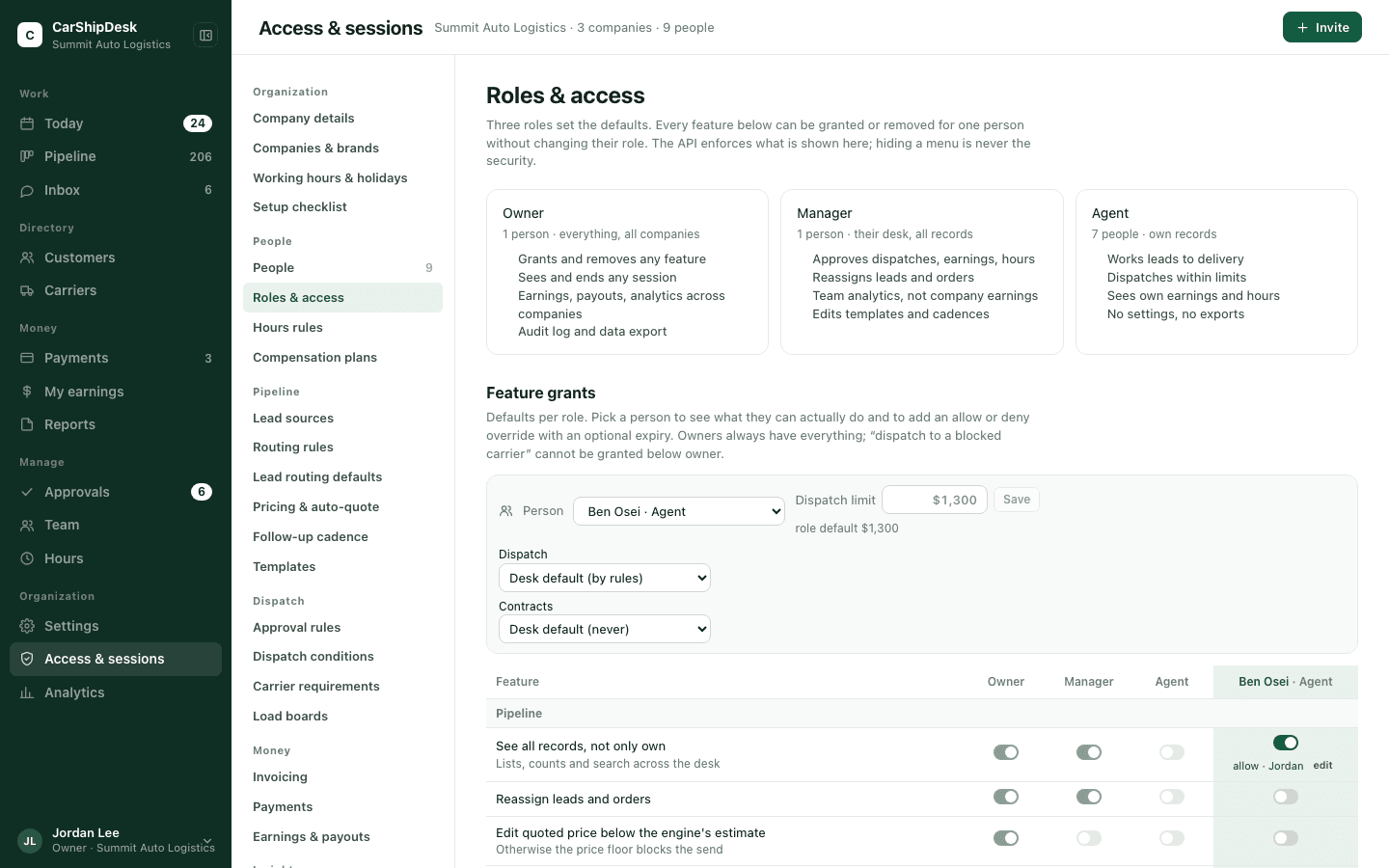Image resolution: width=1389 pixels, height=868 pixels.
Task: Toggle Manager switch for Edit quoted price
Action: (1089, 838)
